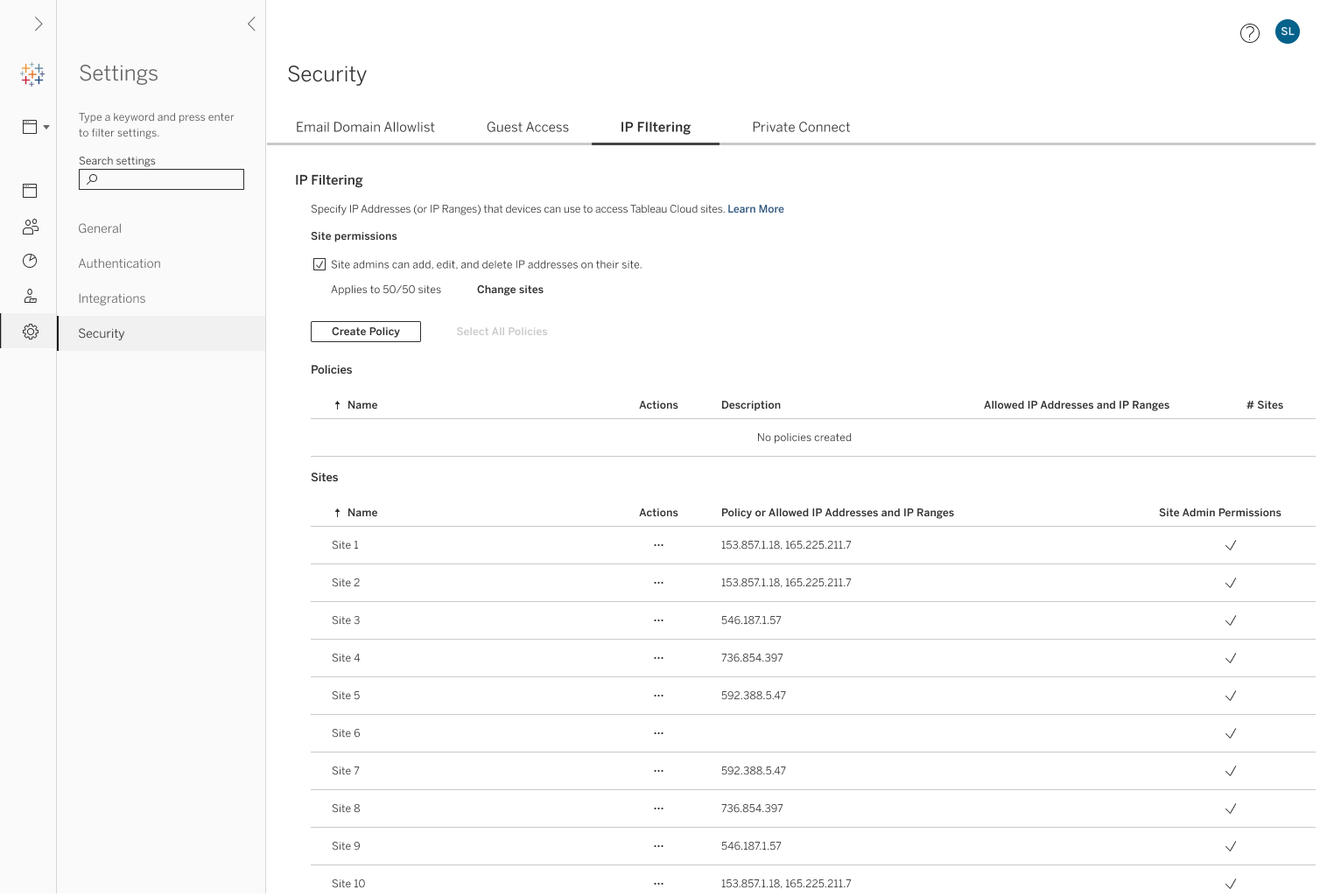Open actions menu for Site 2
1327x896 pixels.
click(658, 583)
